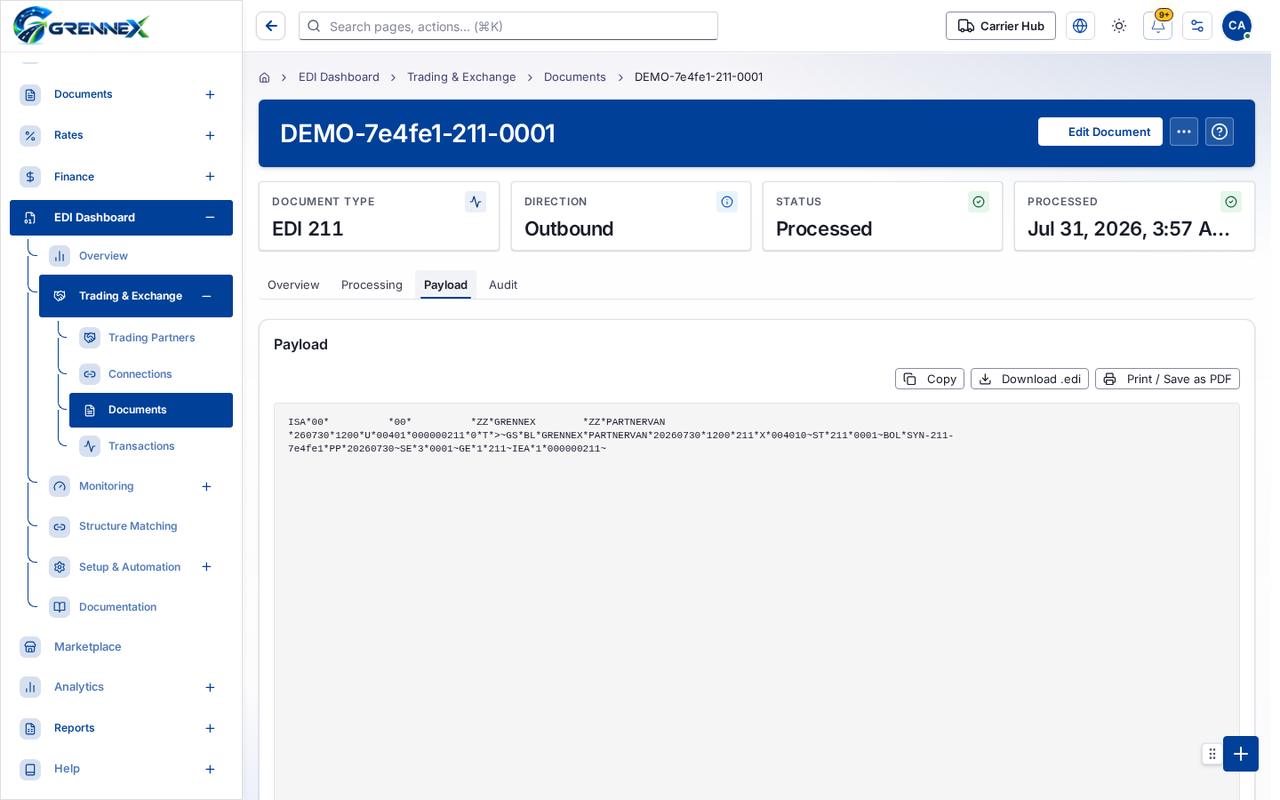Open the three-dot more actions menu
This screenshot has width=1280, height=800.
click(1184, 132)
